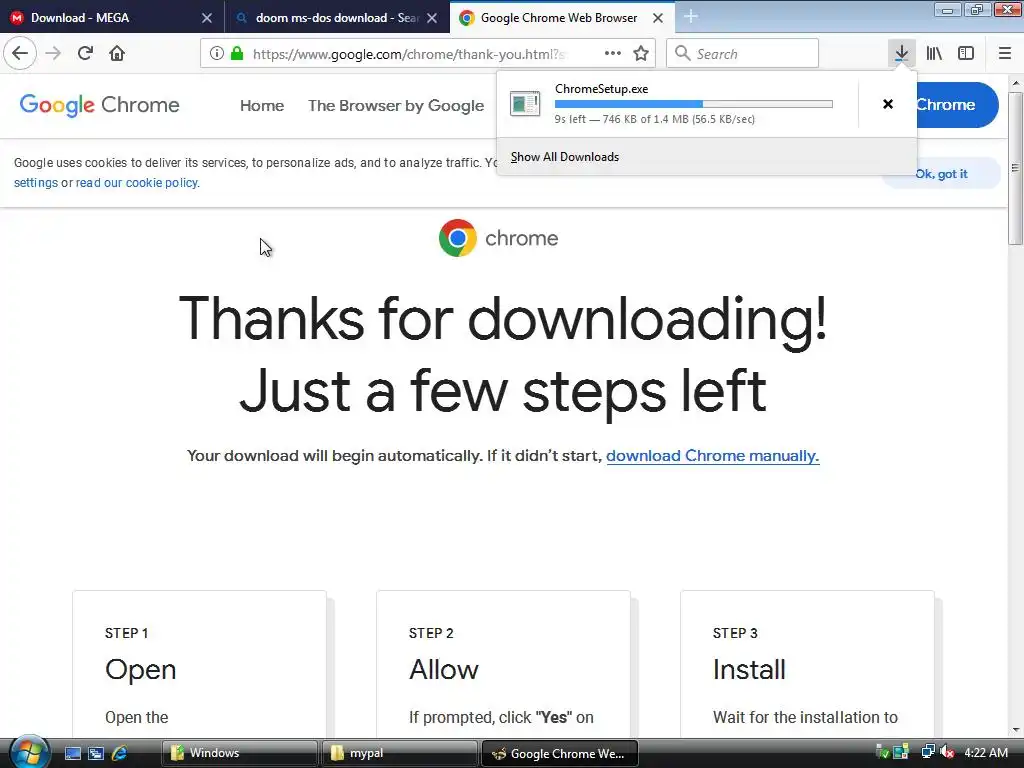The height and width of the screenshot is (768, 1024).
Task: Open the Windows folder taskbar button
Action: (x=239, y=753)
